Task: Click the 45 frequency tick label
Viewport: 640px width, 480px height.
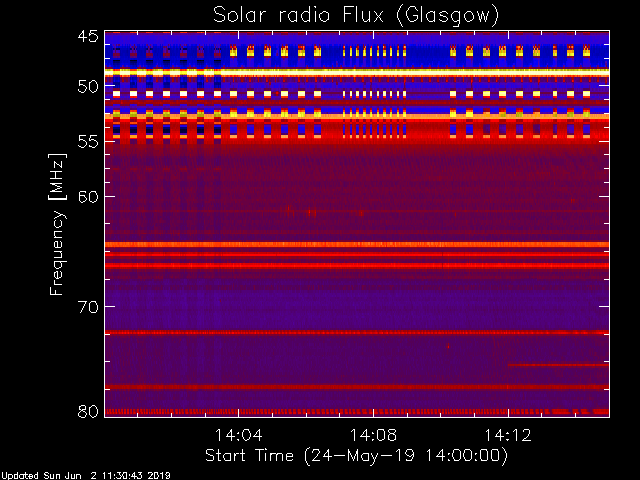Action: coord(88,36)
